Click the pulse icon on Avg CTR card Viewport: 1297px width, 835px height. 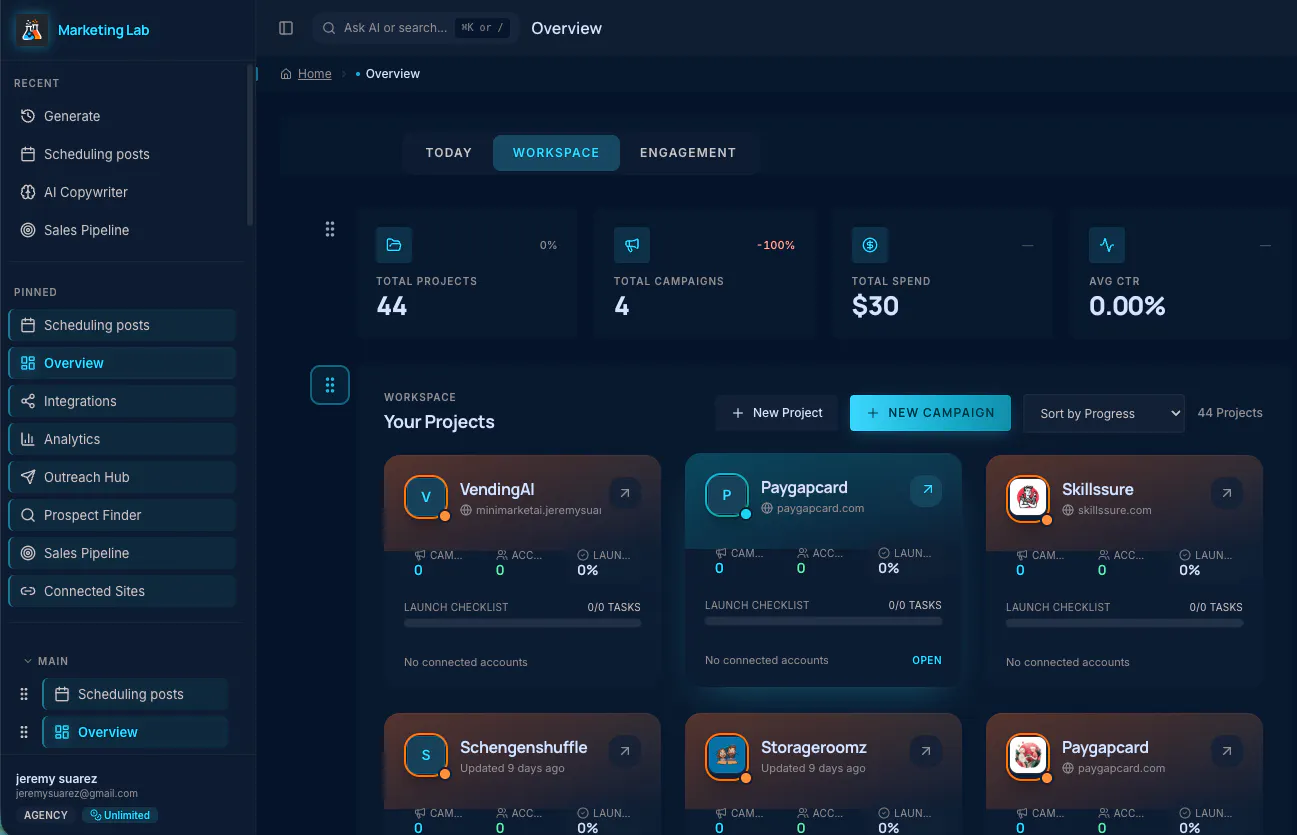coord(1107,245)
